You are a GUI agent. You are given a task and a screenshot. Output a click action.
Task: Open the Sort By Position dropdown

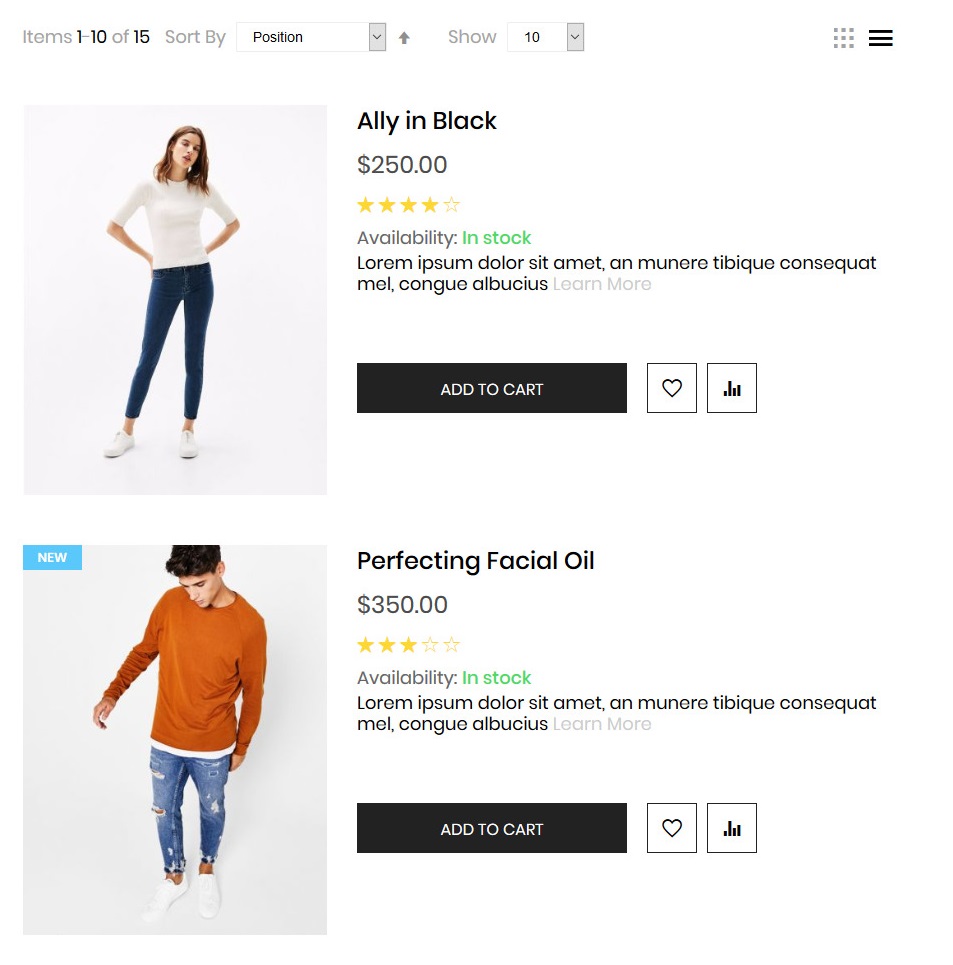311,37
